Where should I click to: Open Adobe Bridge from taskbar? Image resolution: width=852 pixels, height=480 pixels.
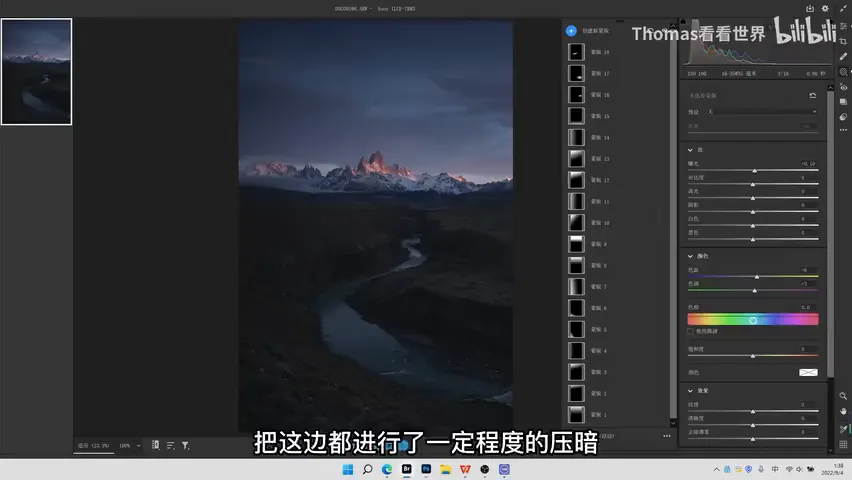coord(406,469)
